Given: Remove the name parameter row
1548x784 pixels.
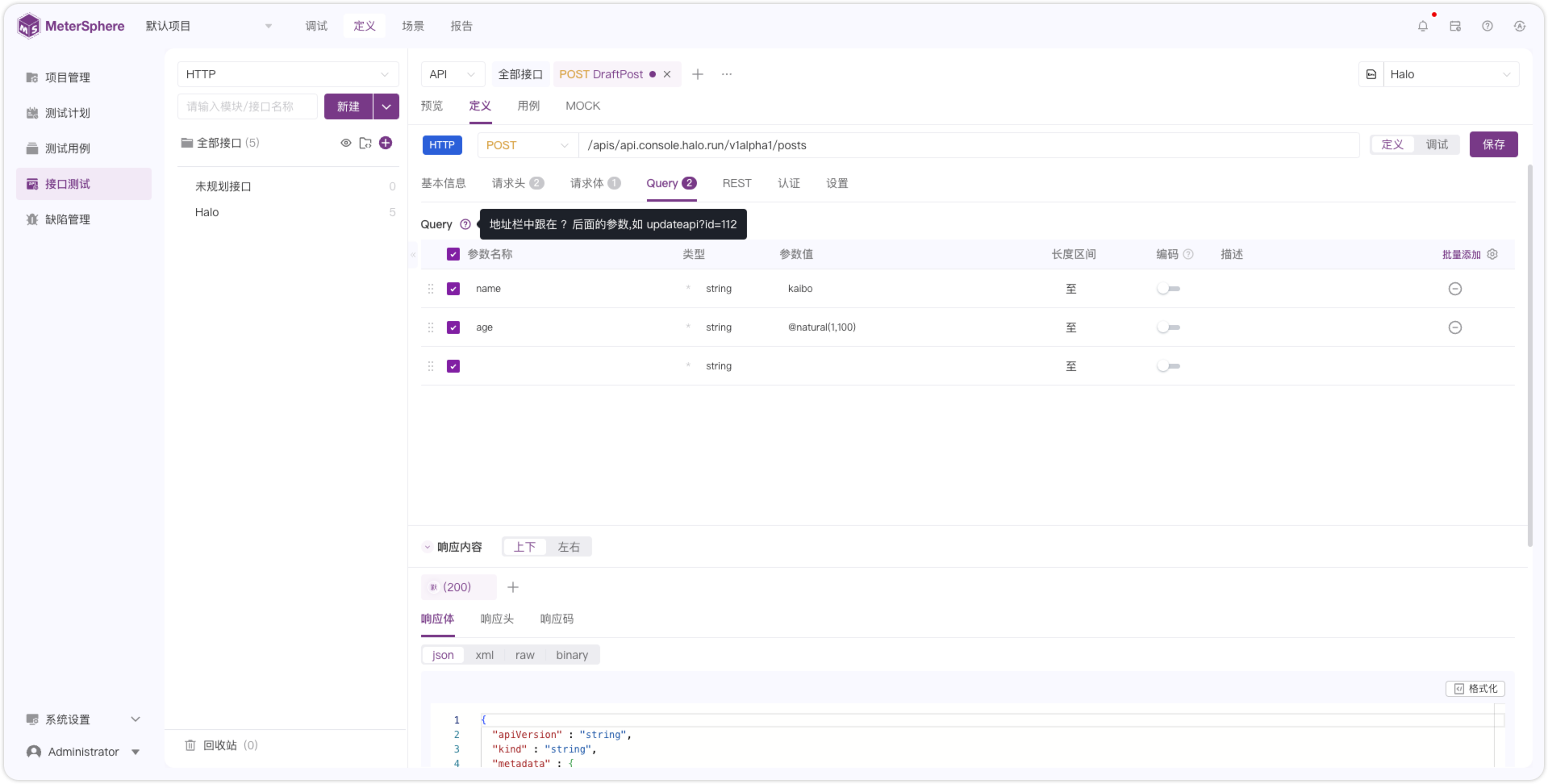Looking at the screenshot, I should pyautogui.click(x=1455, y=289).
